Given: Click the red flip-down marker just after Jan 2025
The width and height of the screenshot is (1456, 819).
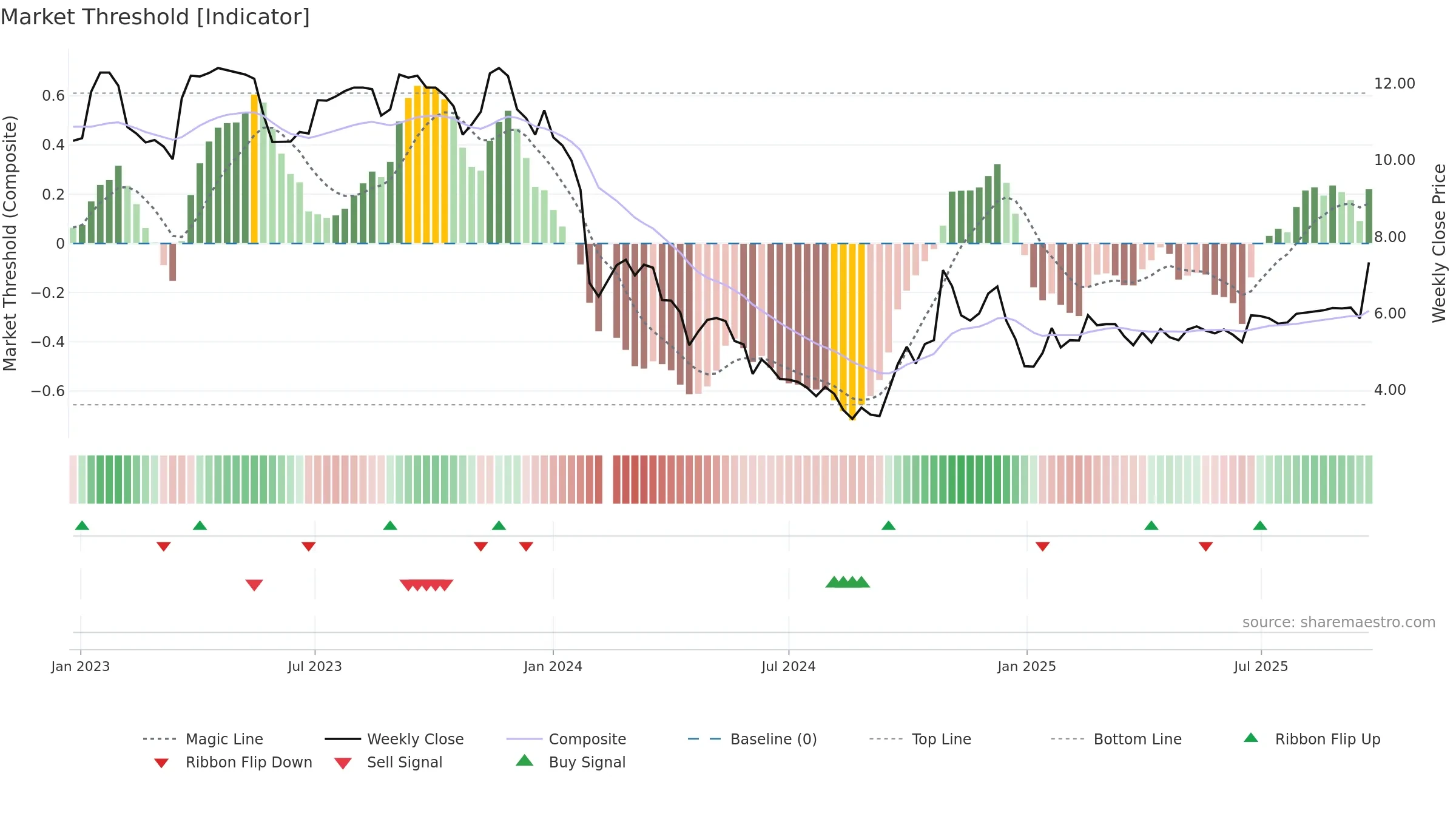Looking at the screenshot, I should [x=1043, y=547].
